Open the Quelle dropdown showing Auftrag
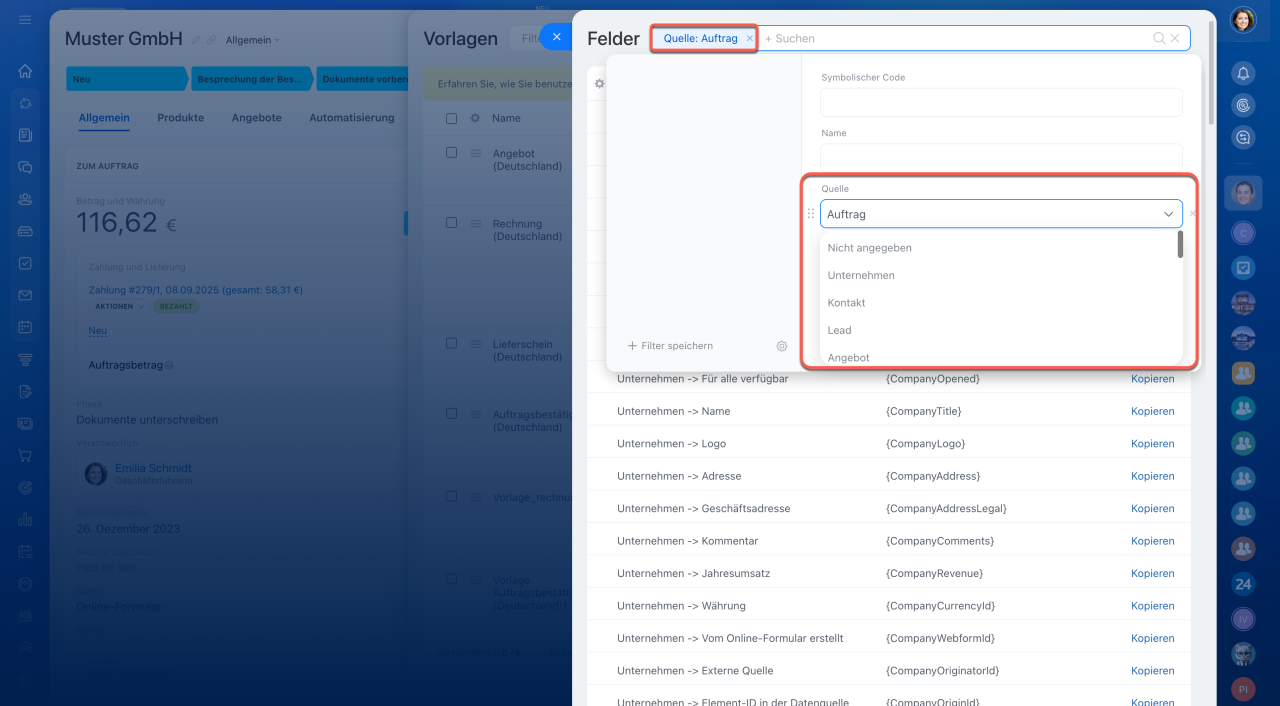Image resolution: width=1280 pixels, height=706 pixels. point(1001,214)
